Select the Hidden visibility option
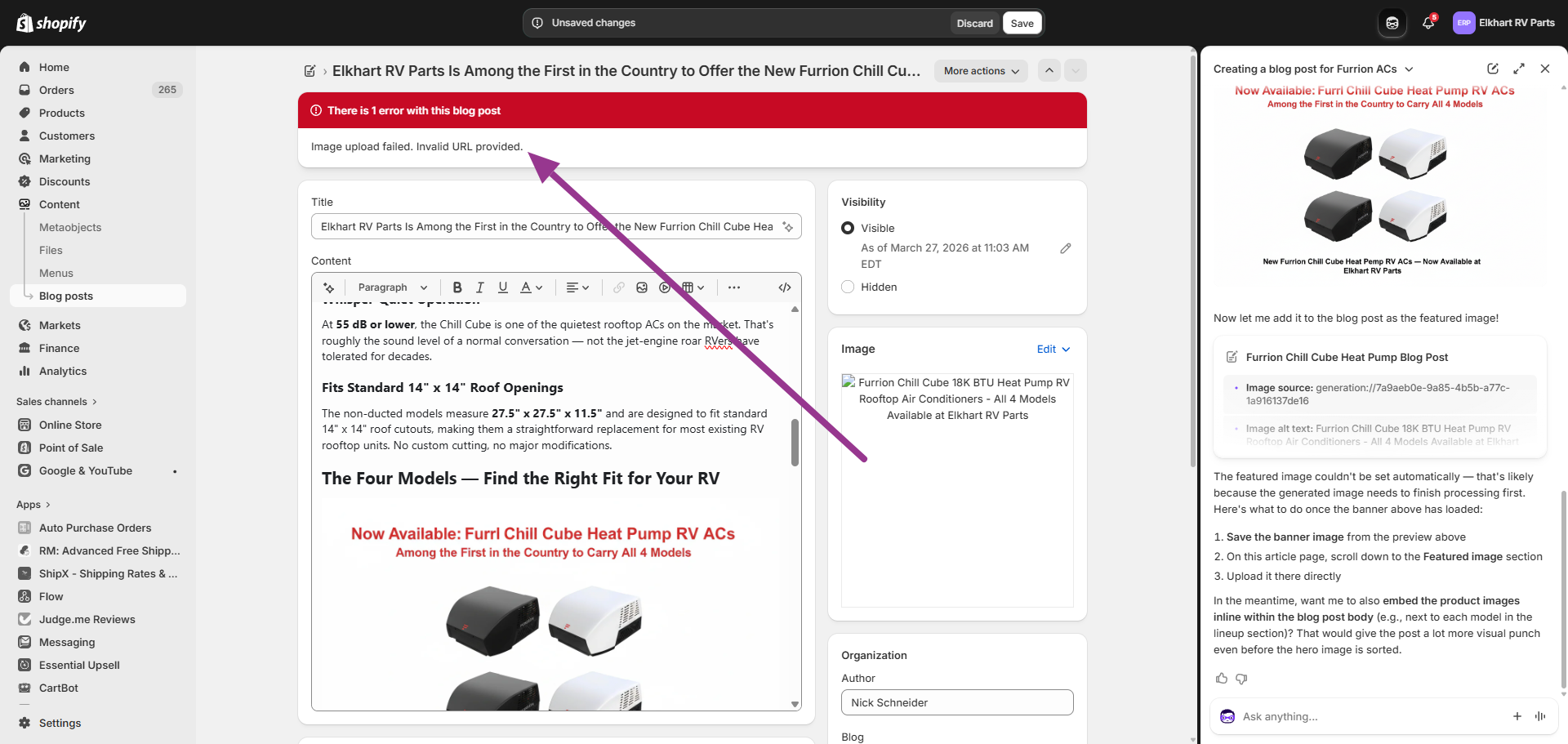 848,287
